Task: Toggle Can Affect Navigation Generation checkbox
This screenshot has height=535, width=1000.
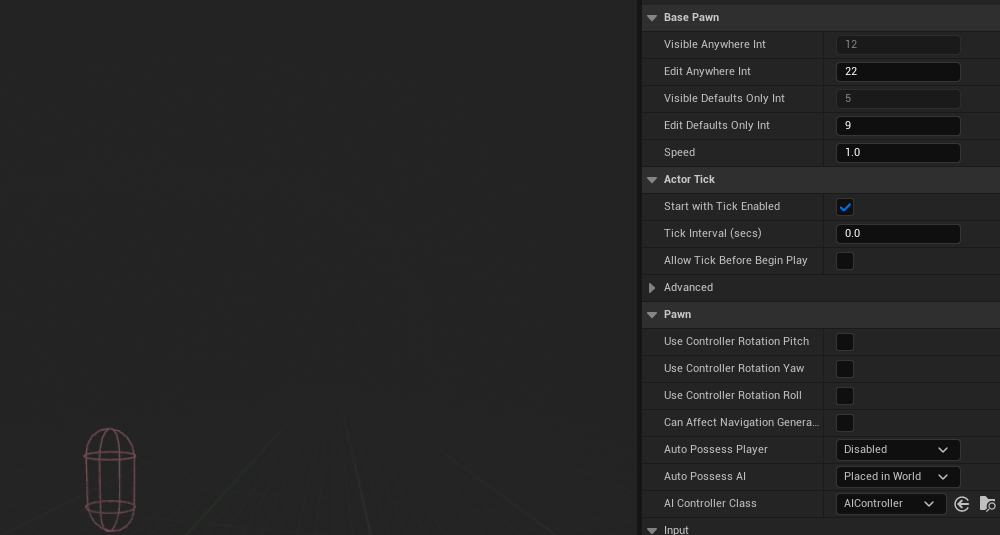Action: tap(845, 423)
